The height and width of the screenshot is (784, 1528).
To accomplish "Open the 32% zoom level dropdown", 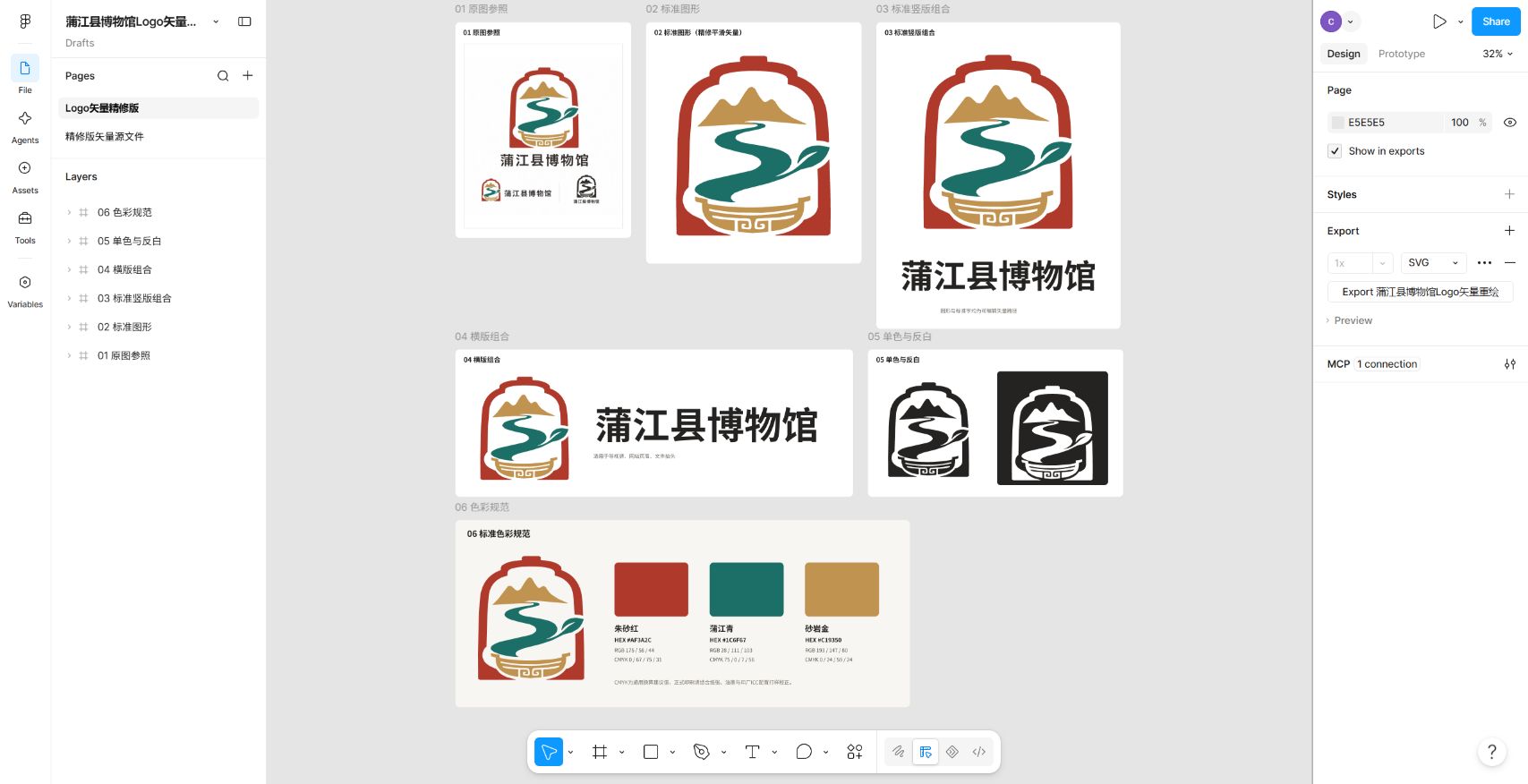I will click(x=1498, y=54).
